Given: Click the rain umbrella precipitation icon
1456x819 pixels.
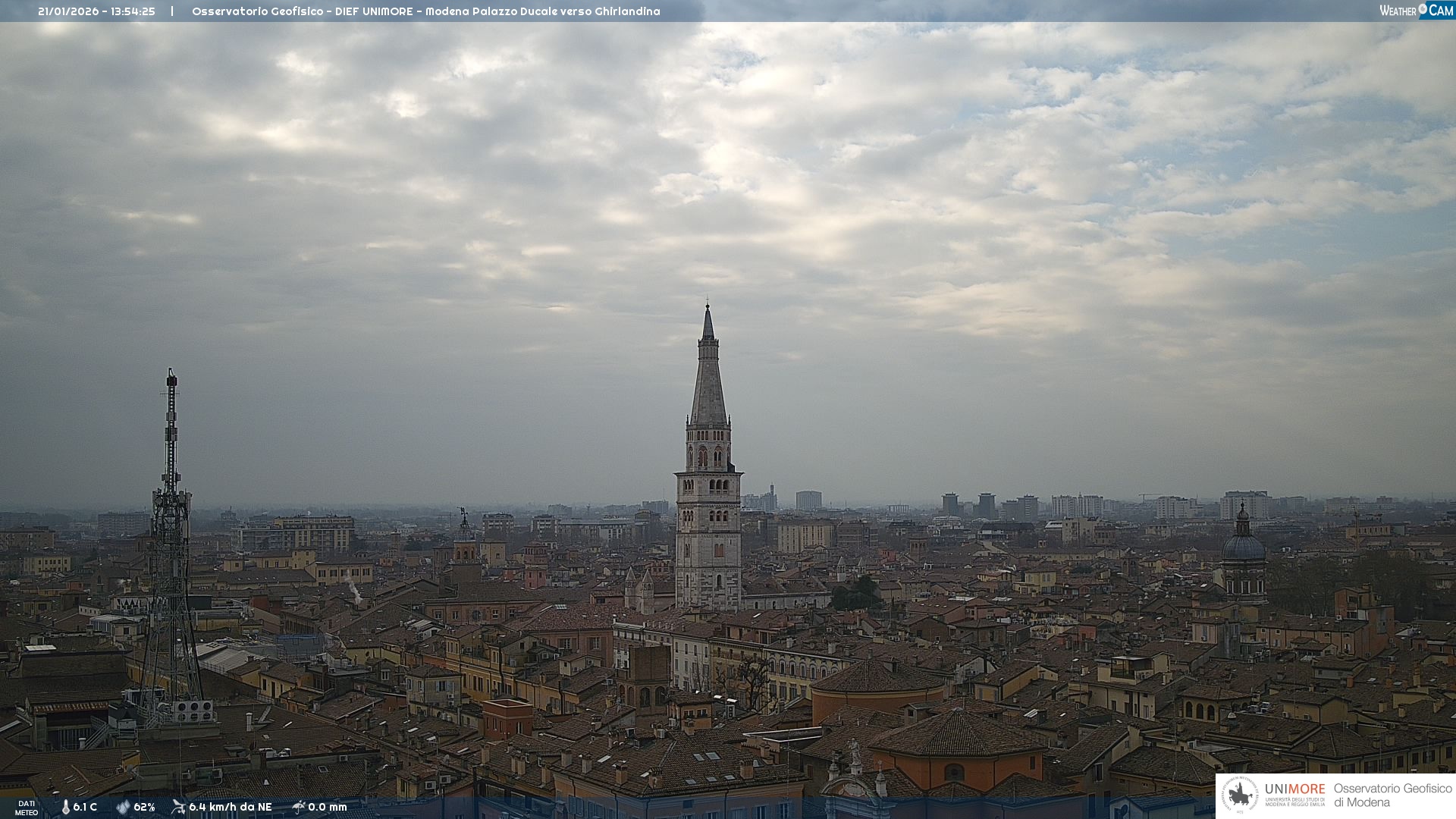Looking at the screenshot, I should pos(298,807).
